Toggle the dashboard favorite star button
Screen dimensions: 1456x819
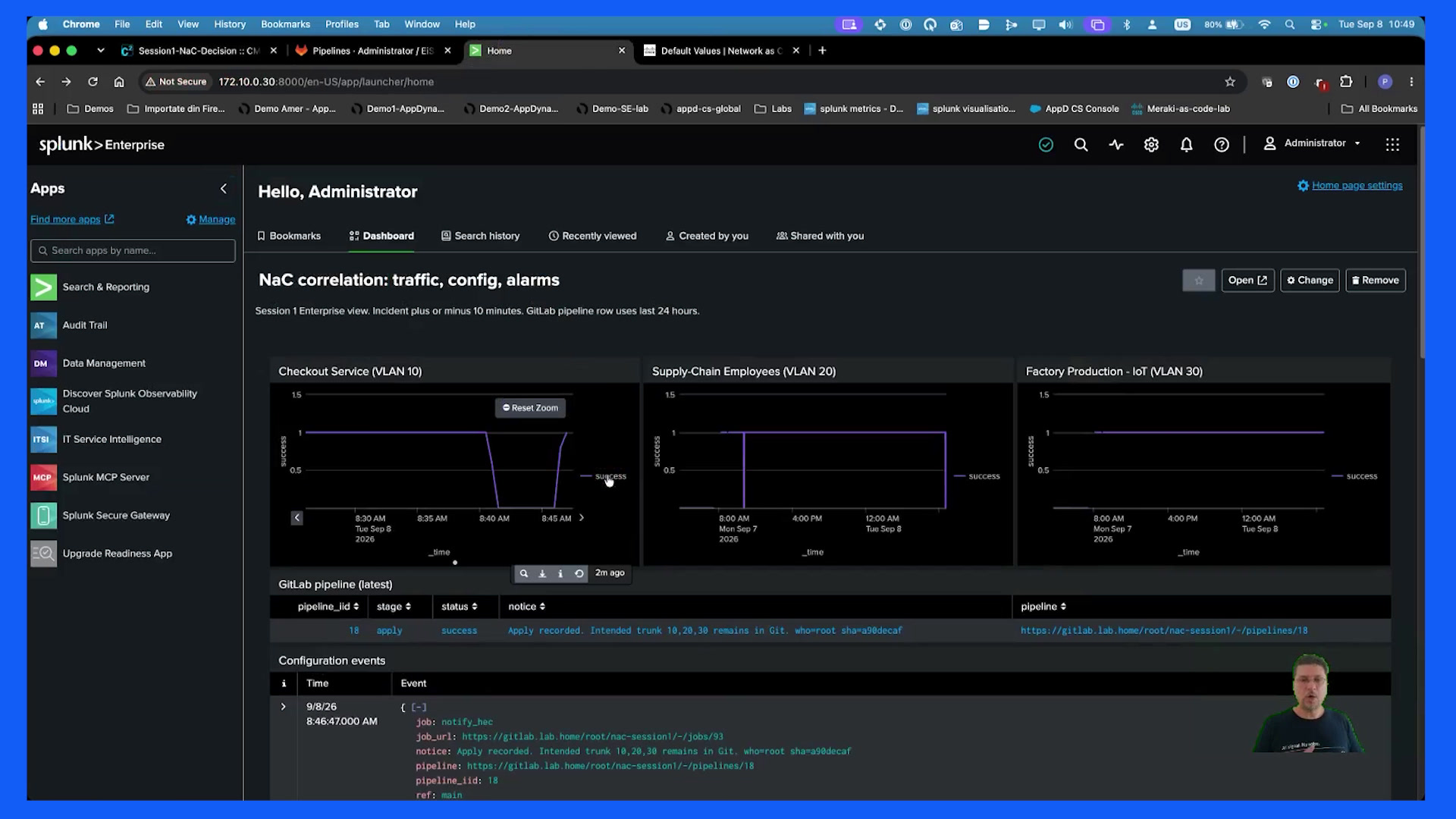[1198, 281]
